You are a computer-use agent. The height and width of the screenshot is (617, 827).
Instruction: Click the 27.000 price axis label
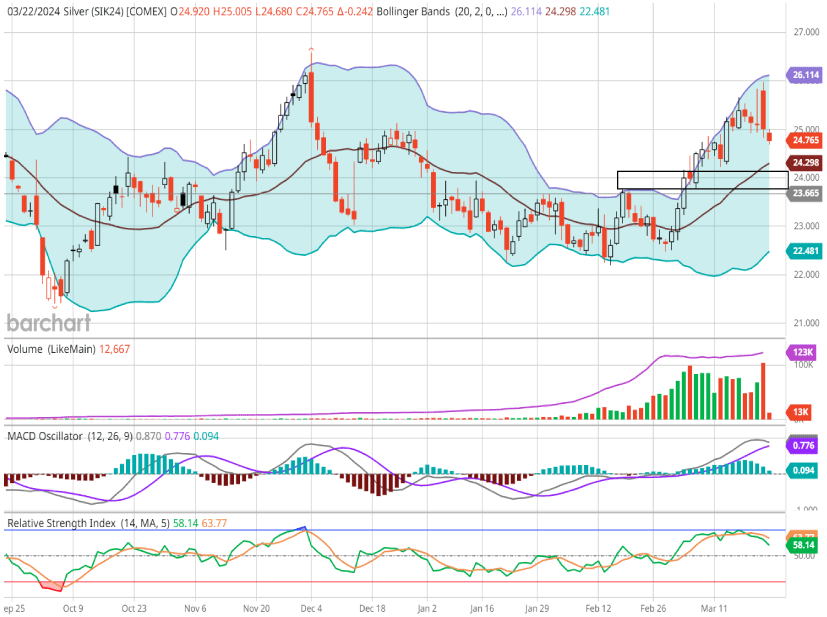tap(807, 32)
